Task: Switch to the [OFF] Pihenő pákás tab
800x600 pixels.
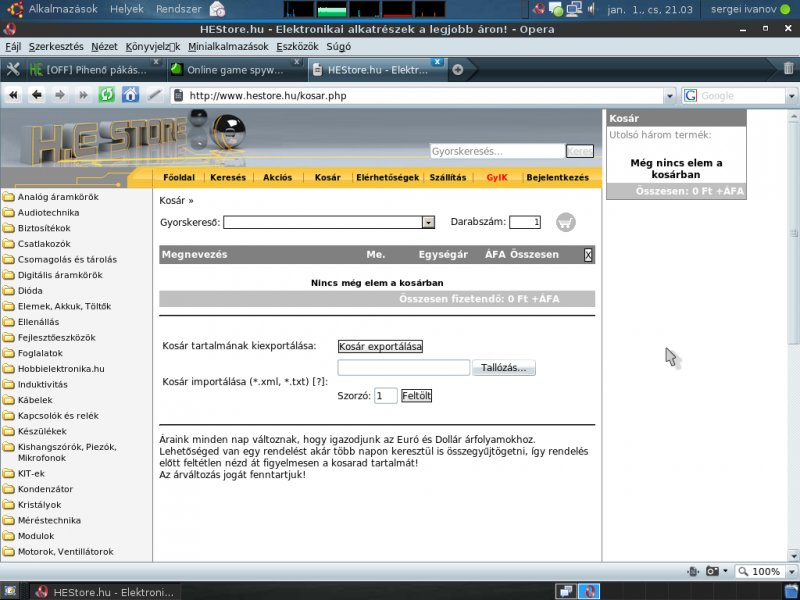Action: [94, 70]
